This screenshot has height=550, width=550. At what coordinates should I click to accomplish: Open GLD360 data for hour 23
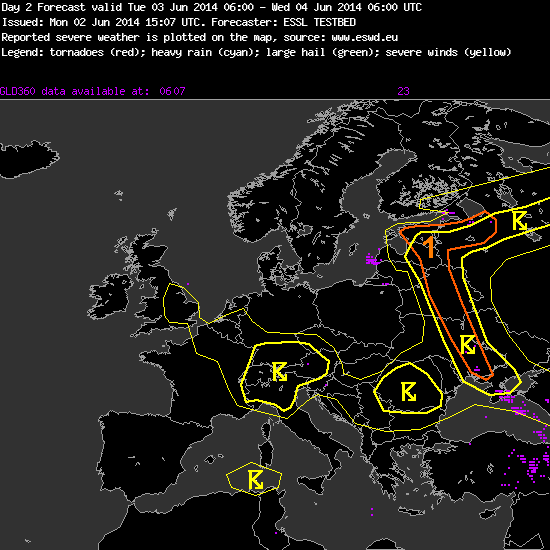pyautogui.click(x=403, y=92)
